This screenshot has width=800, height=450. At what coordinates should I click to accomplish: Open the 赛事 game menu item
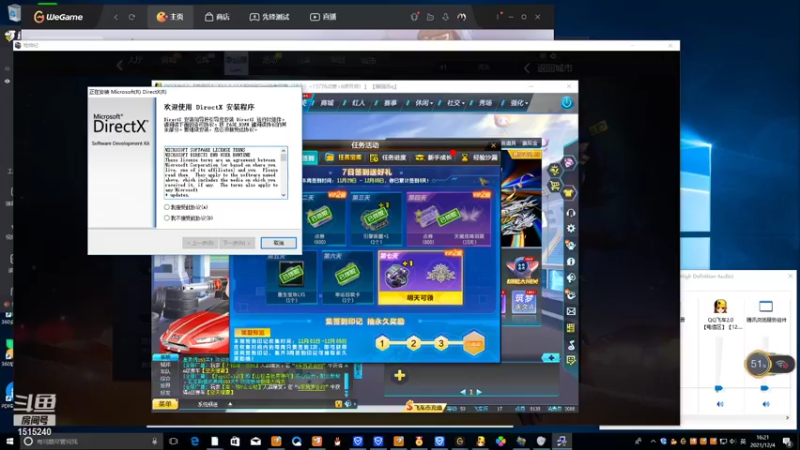pyautogui.click(x=390, y=103)
